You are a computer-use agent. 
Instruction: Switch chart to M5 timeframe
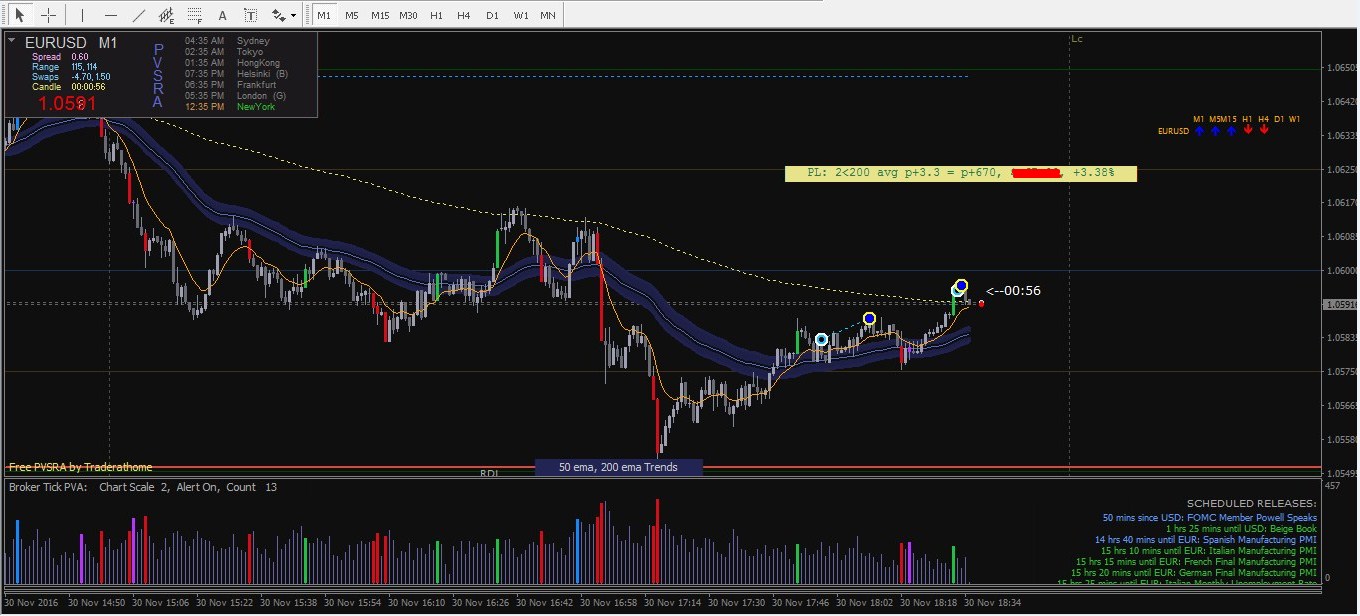(351, 15)
